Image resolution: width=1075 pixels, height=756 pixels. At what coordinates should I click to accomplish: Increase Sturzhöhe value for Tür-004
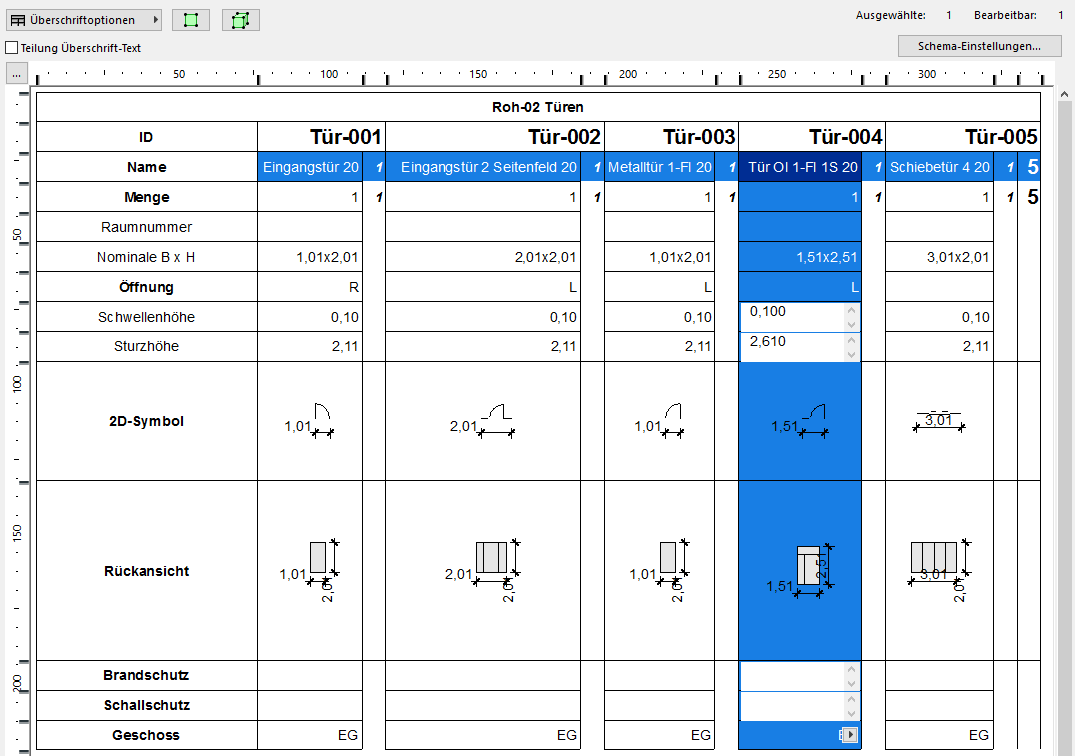[x=851, y=340]
